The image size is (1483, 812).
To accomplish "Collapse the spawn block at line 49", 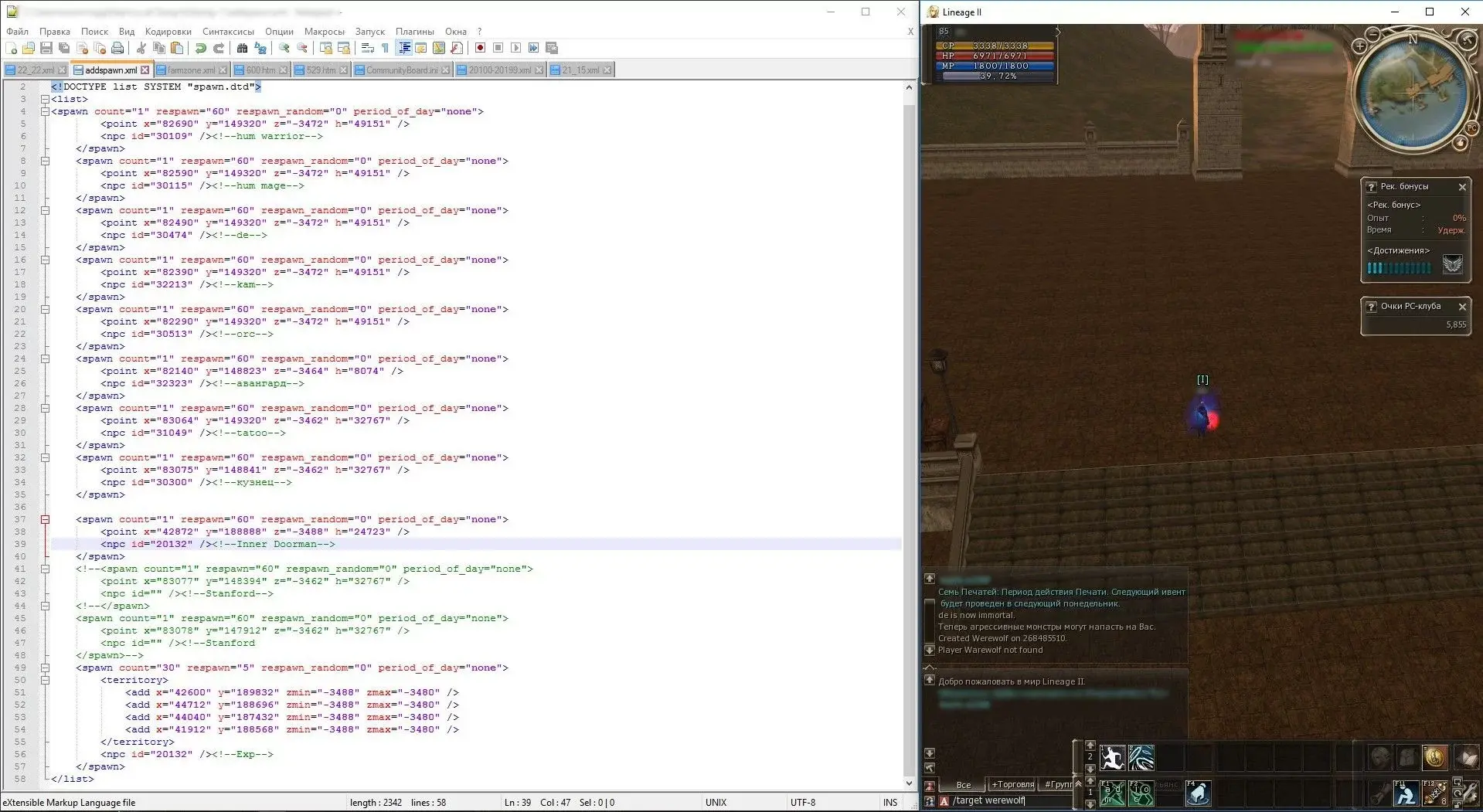I will (45, 668).
